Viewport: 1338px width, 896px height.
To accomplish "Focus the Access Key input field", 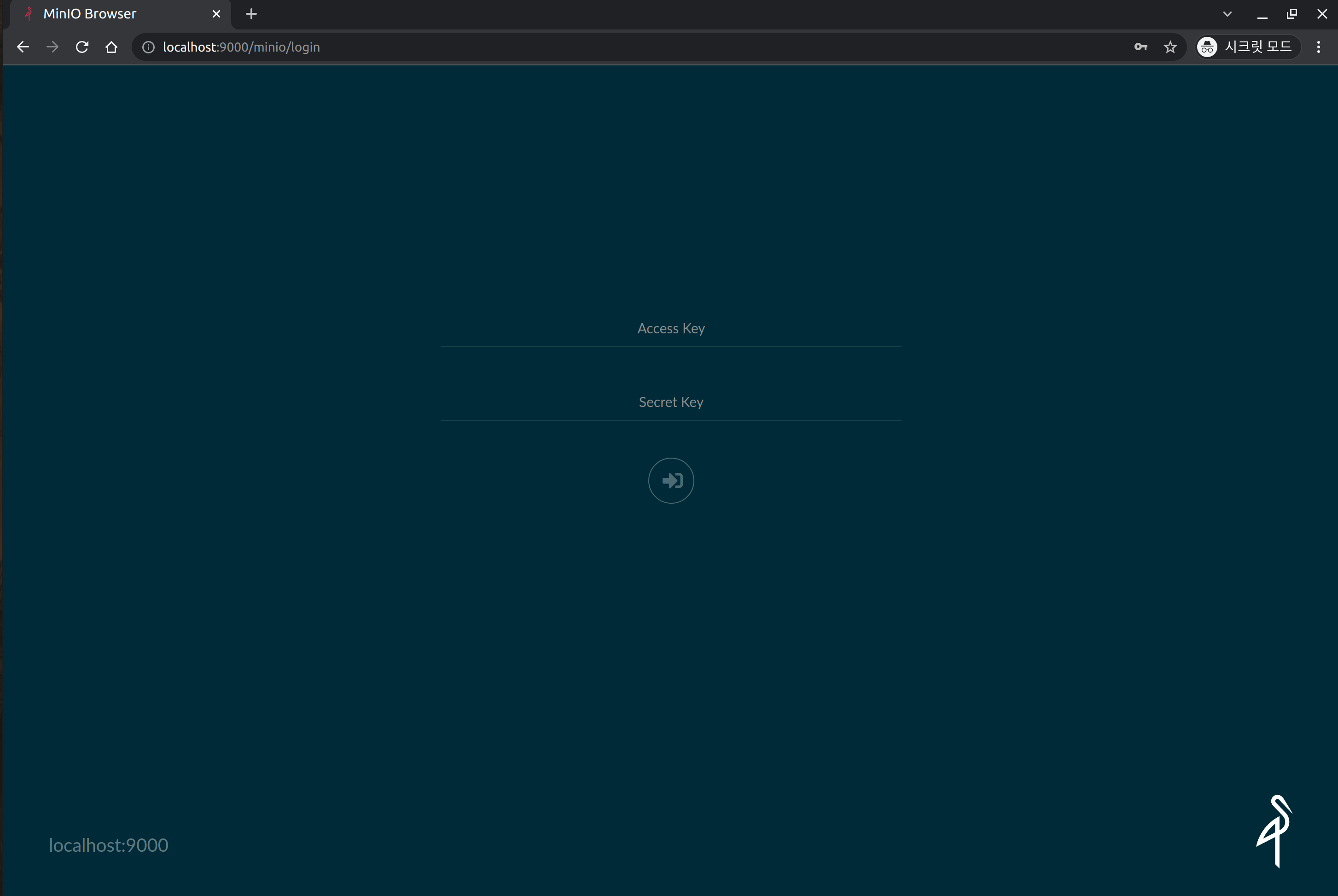I will tap(671, 329).
